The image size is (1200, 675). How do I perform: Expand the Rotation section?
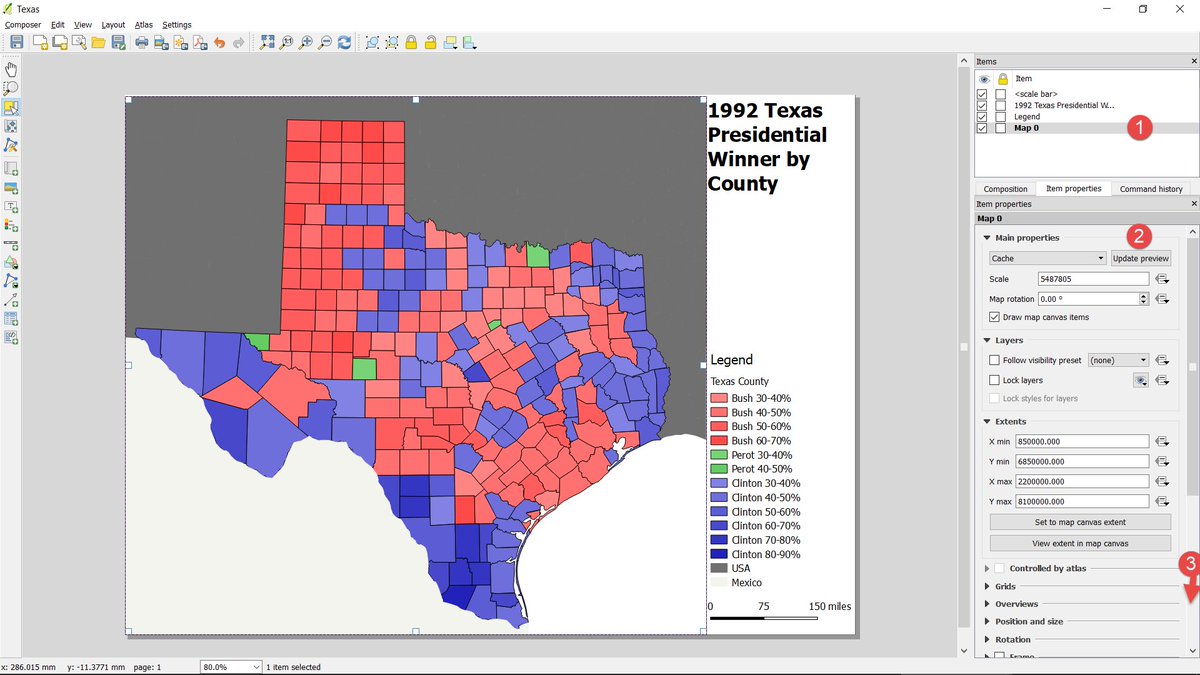pyautogui.click(x=987, y=639)
